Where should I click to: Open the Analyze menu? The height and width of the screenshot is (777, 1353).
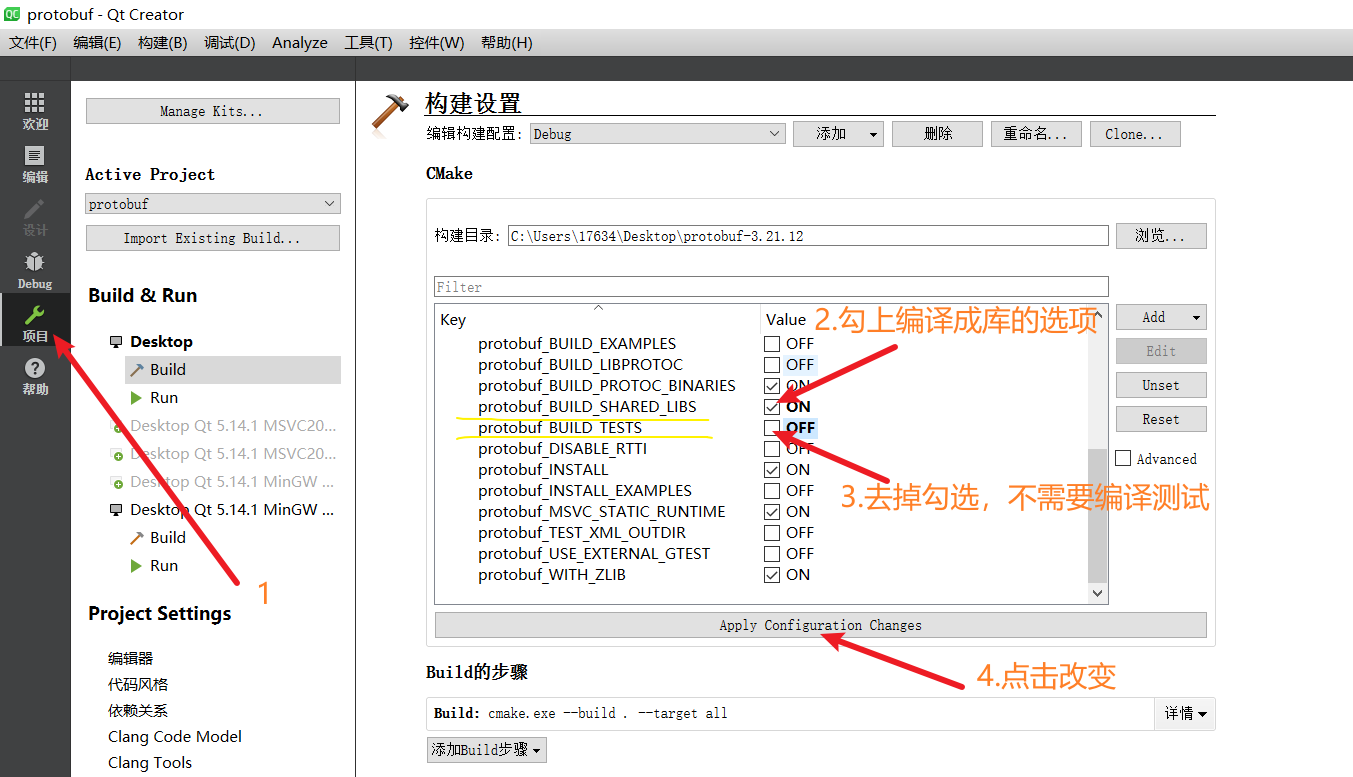[x=300, y=43]
